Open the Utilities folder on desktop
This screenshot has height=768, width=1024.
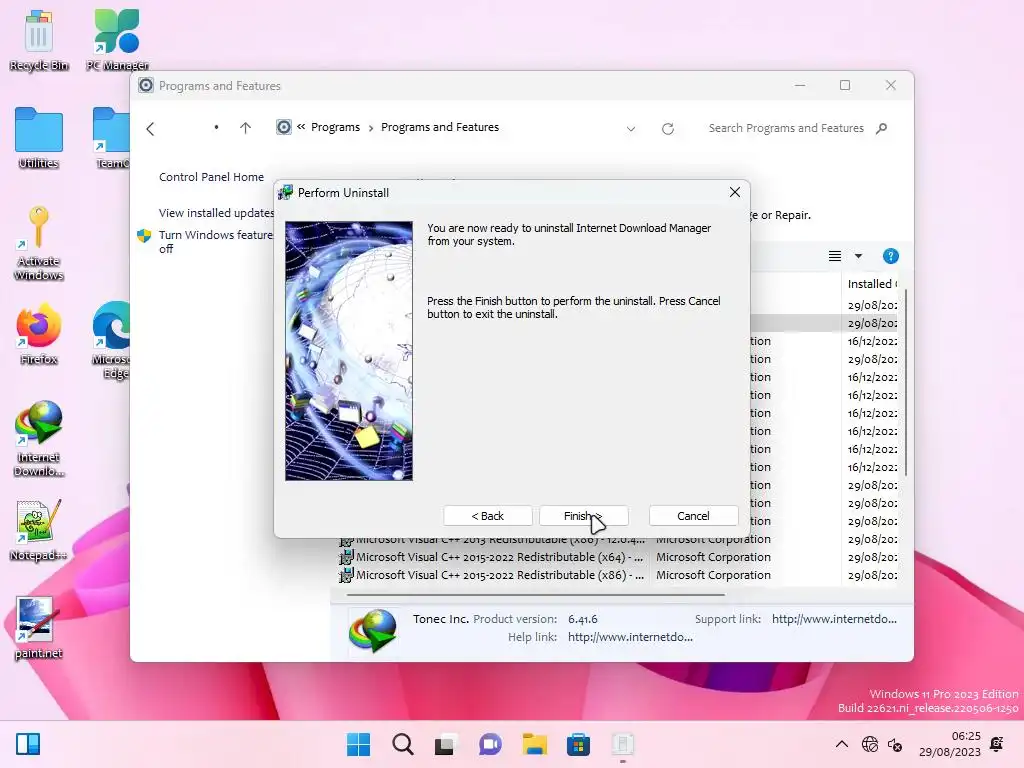(x=39, y=138)
